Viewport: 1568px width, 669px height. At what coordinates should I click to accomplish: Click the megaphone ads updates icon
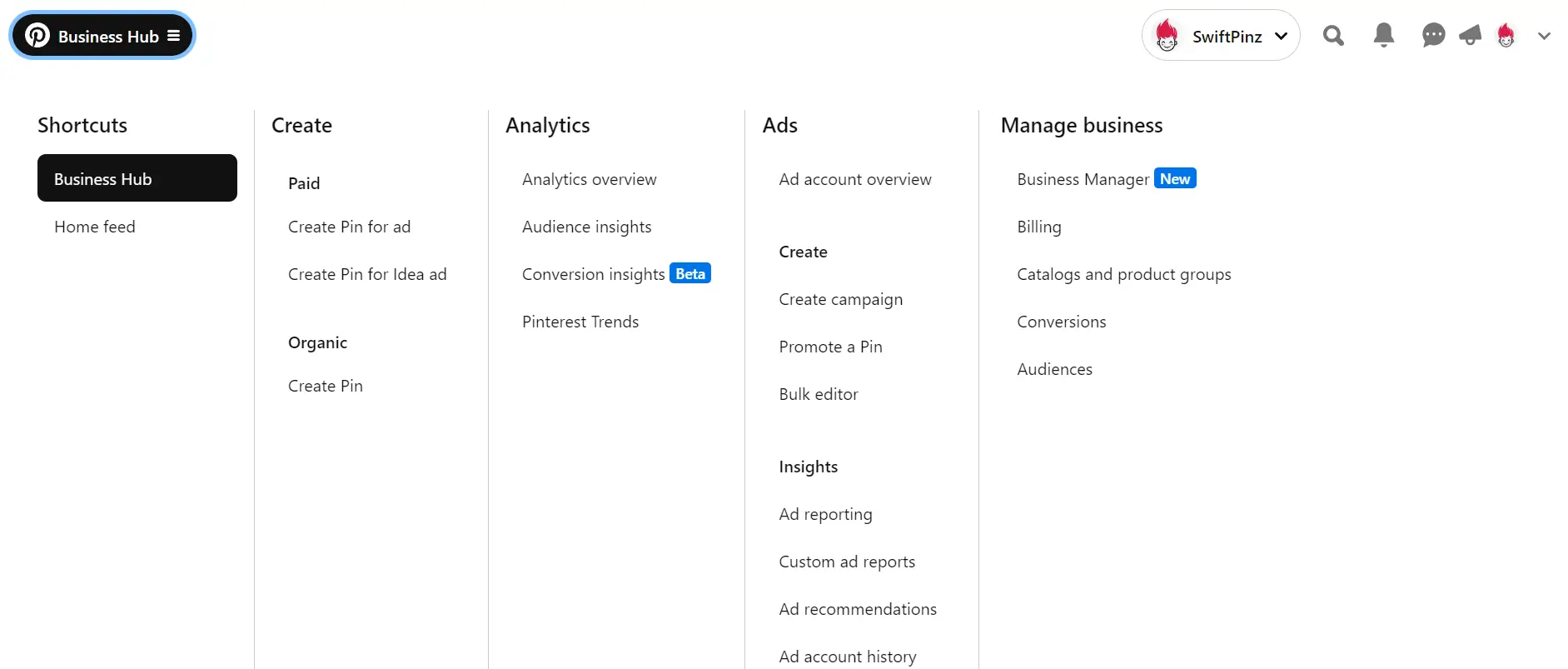(x=1471, y=36)
